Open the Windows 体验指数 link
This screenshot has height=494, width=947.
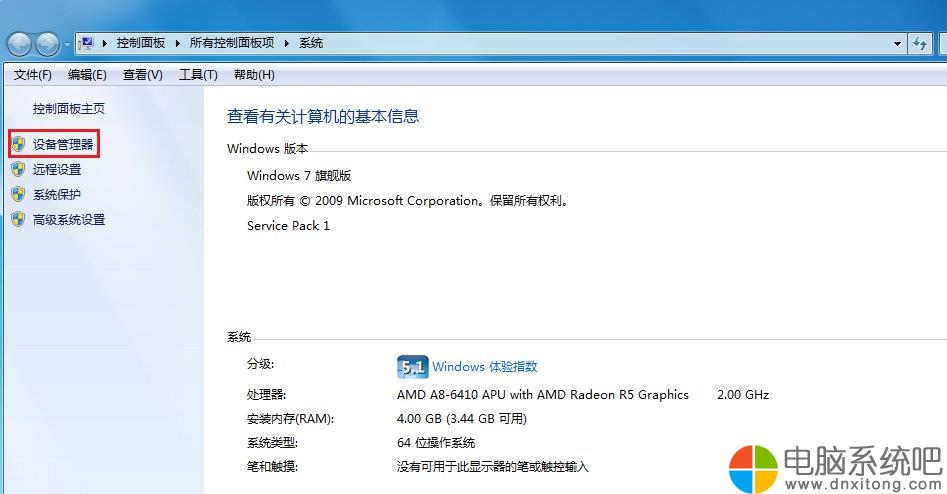(x=484, y=367)
